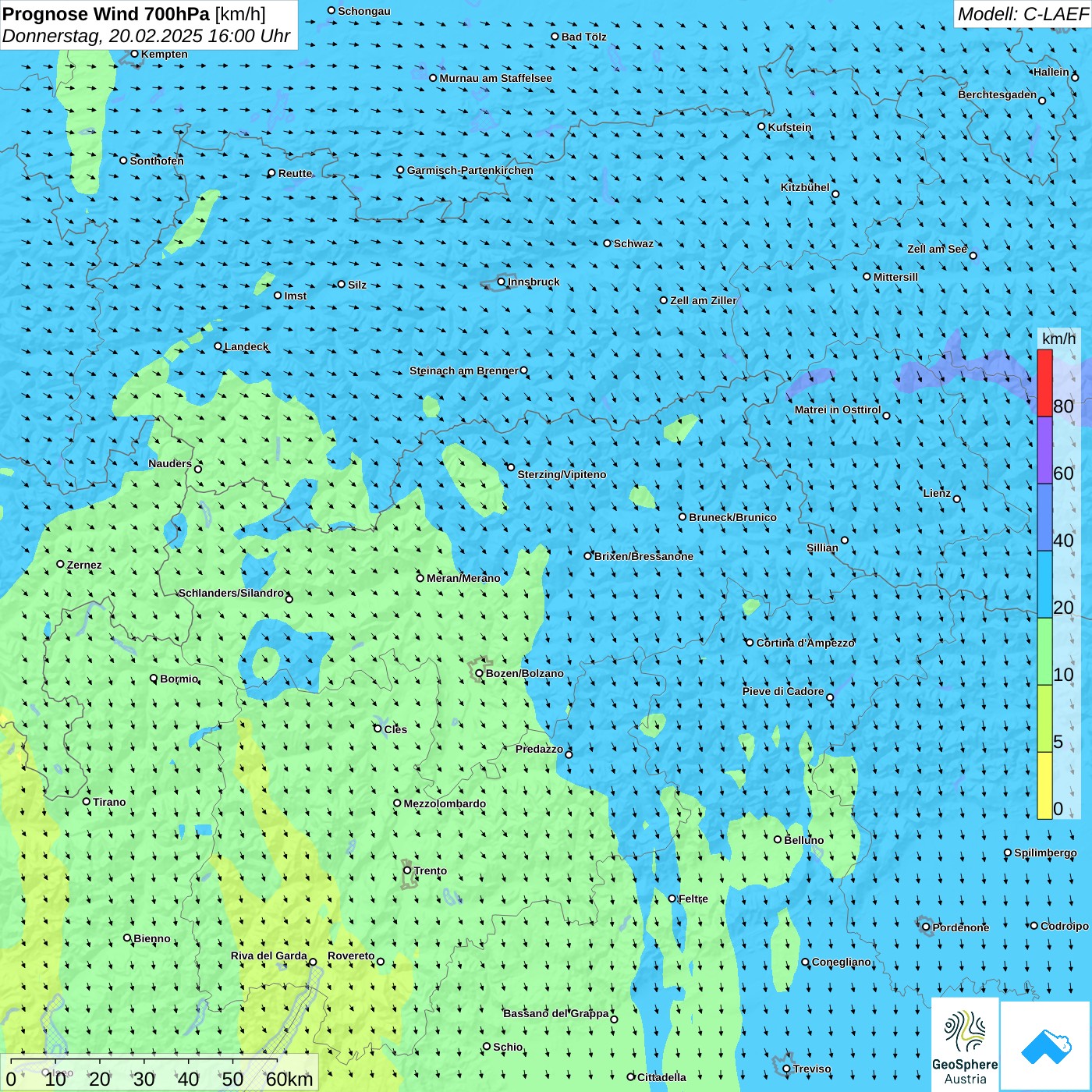Click the 'Bad Tölz' town label
Image resolution: width=1092 pixels, height=1092 pixels.
(584, 37)
